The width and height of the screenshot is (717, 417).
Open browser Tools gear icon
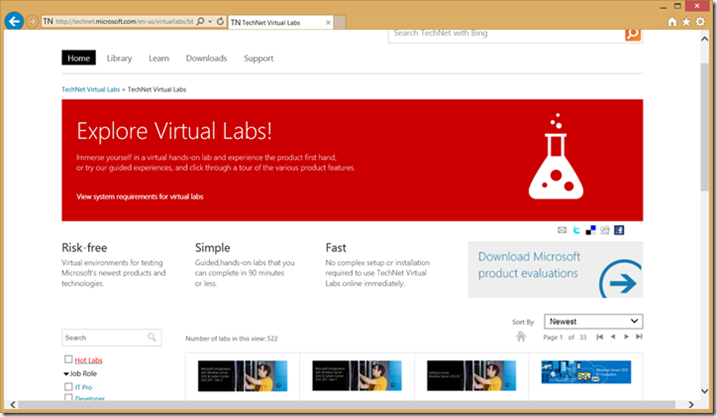[700, 22]
